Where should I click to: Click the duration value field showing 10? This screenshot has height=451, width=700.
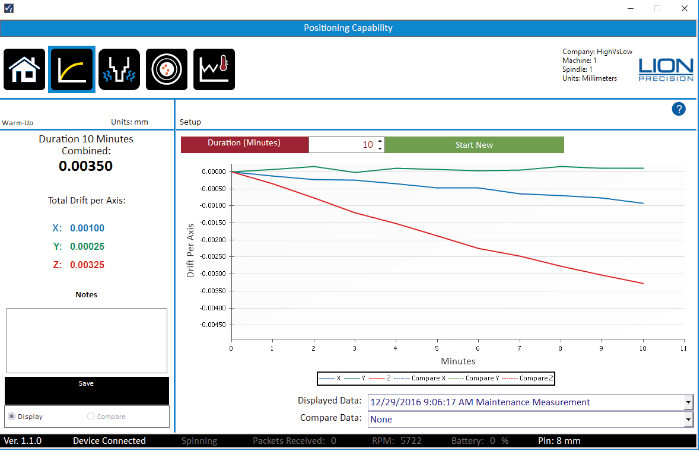343,145
